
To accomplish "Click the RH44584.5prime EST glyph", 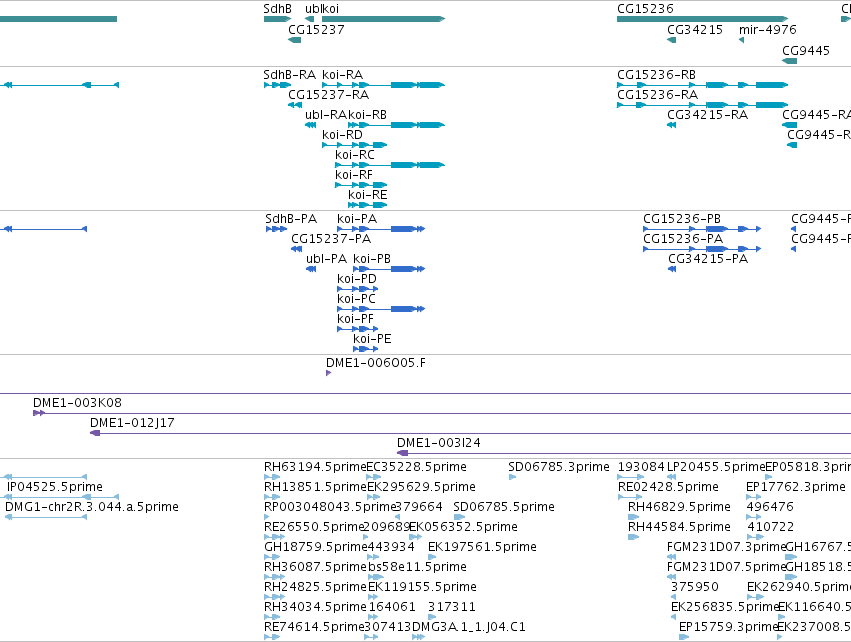I will [633, 537].
